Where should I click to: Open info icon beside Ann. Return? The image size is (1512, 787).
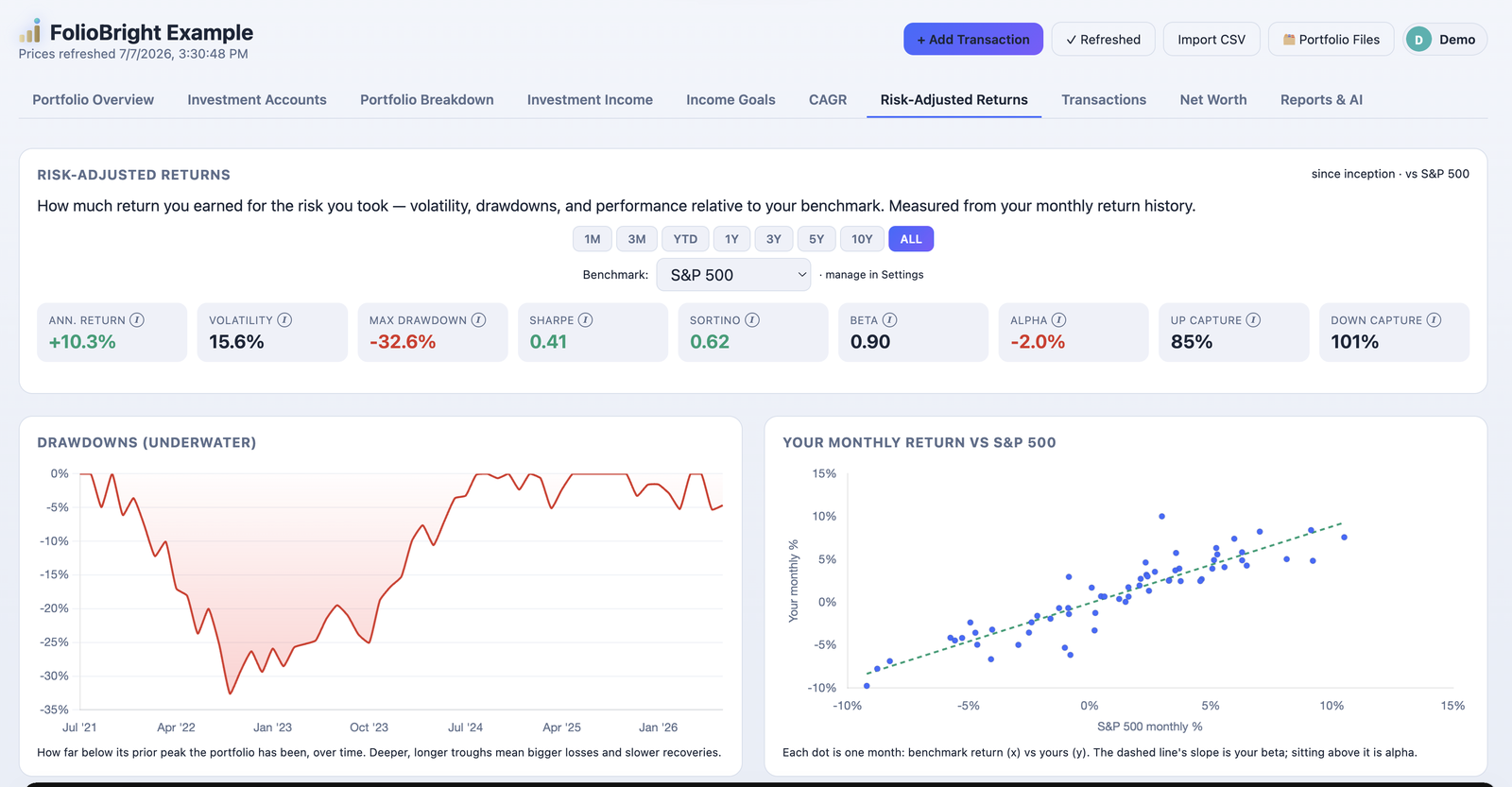[x=137, y=320]
